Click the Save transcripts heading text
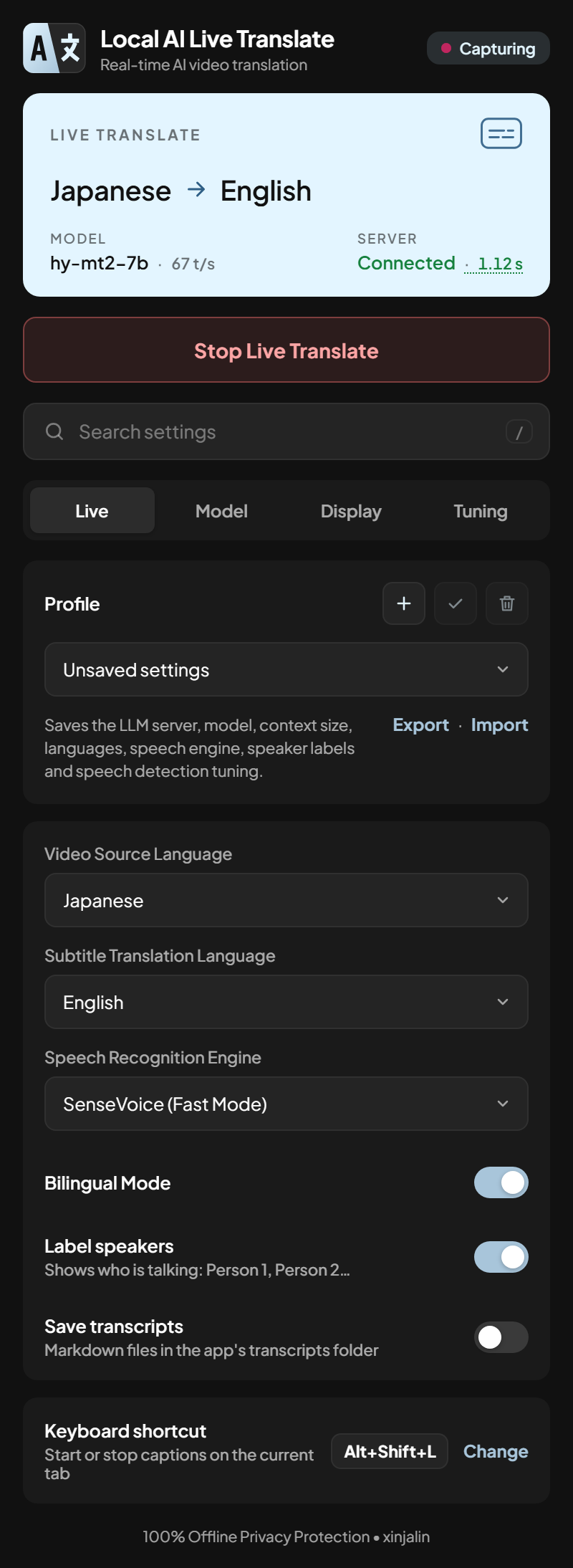This screenshot has height=1568, width=573. [x=114, y=1326]
